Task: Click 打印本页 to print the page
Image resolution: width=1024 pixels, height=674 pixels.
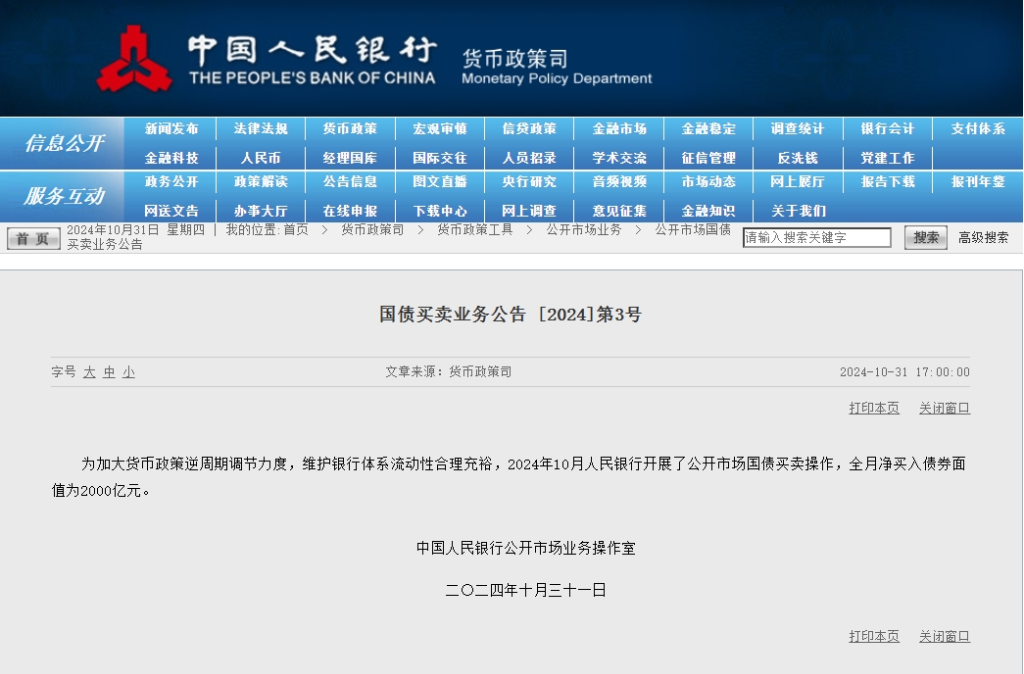Action: 871,408
